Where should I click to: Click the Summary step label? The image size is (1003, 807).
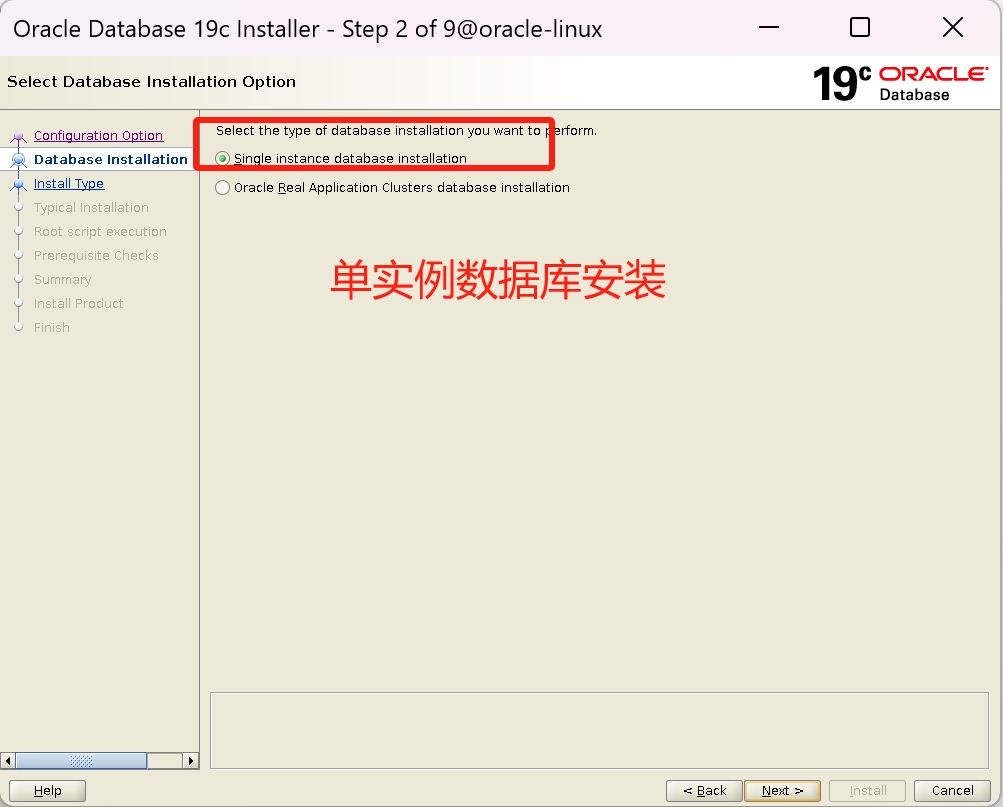(x=63, y=279)
